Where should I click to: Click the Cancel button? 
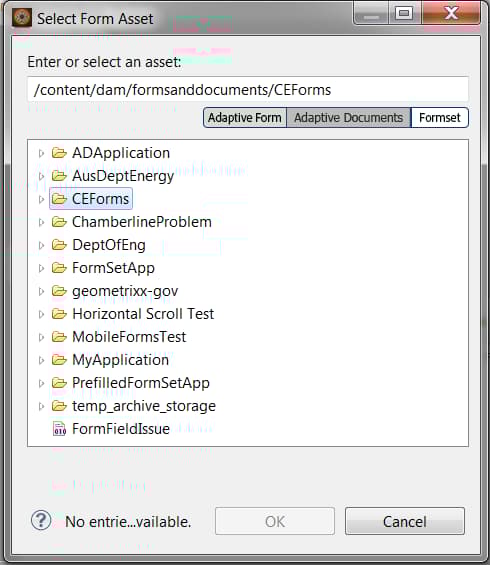(x=405, y=521)
